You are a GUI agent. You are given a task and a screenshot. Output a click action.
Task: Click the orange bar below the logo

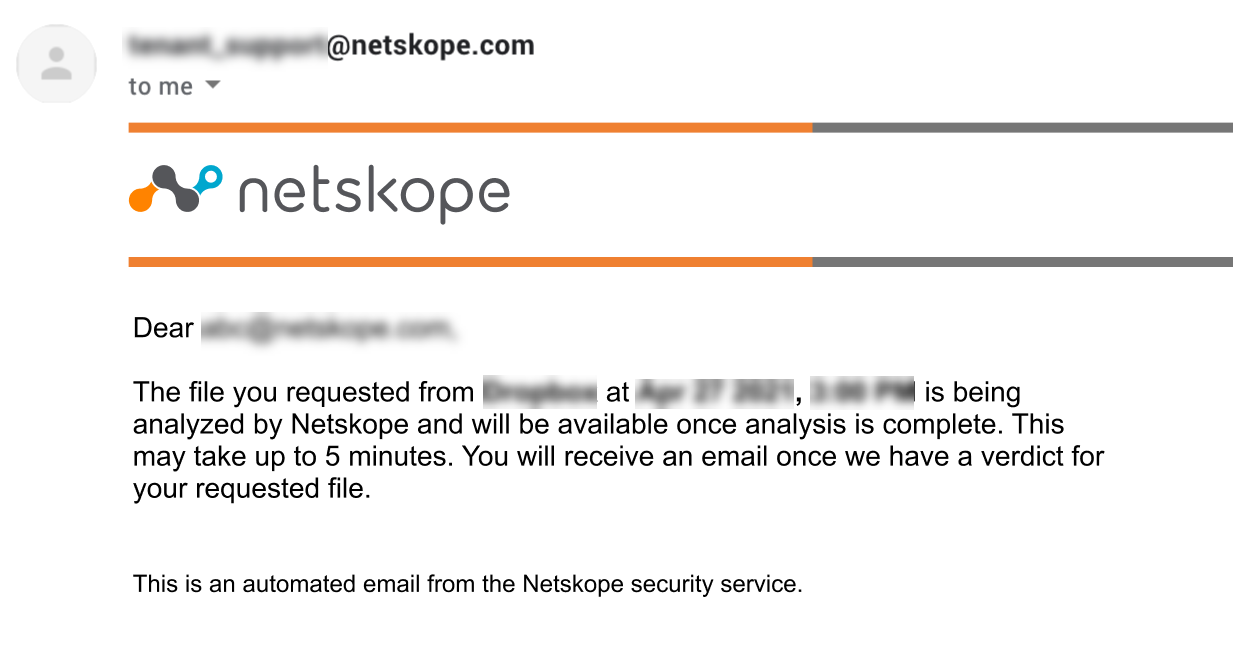pos(470,262)
